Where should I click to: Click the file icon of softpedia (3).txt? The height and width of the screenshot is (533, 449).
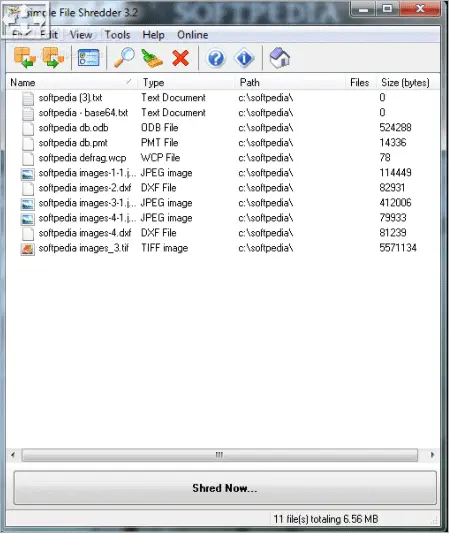pyautogui.click(x=28, y=98)
